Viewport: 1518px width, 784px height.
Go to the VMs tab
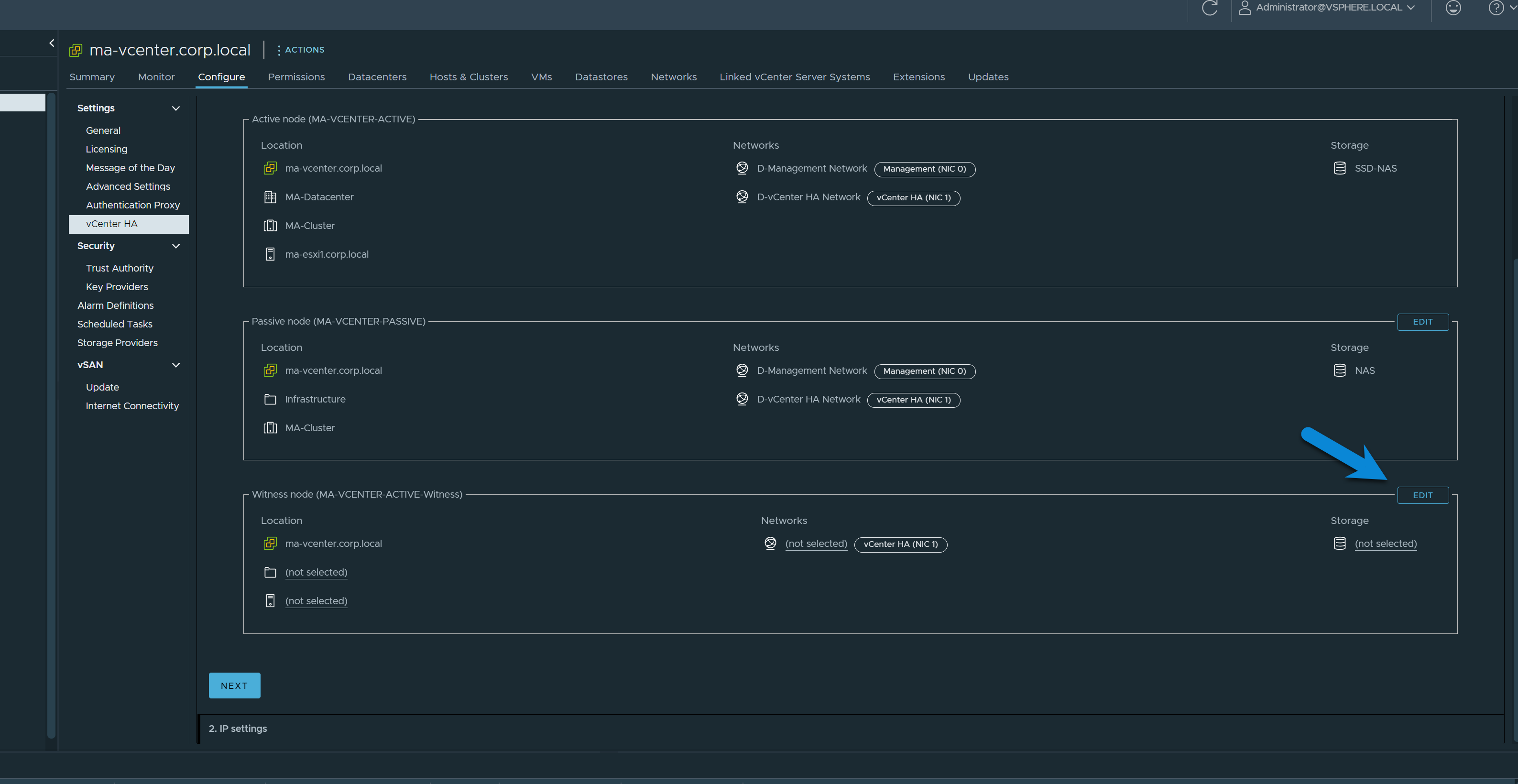(x=541, y=77)
